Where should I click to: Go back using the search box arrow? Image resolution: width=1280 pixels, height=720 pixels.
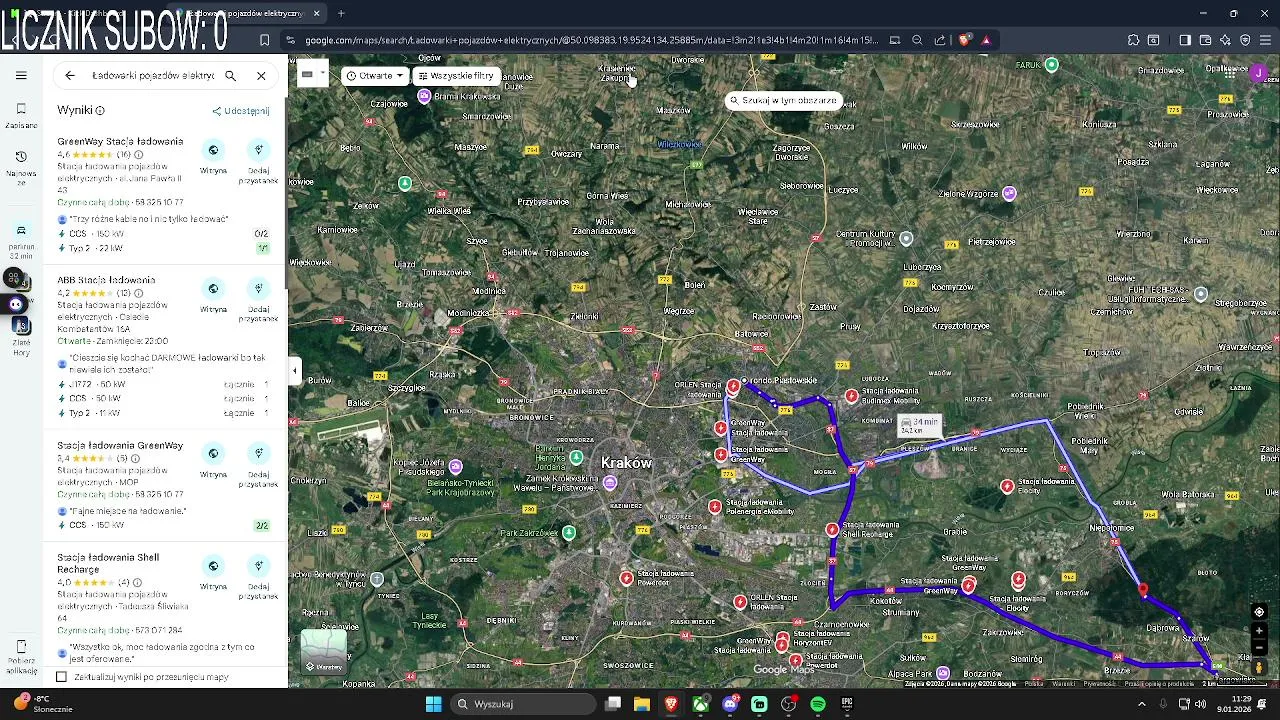[70, 75]
